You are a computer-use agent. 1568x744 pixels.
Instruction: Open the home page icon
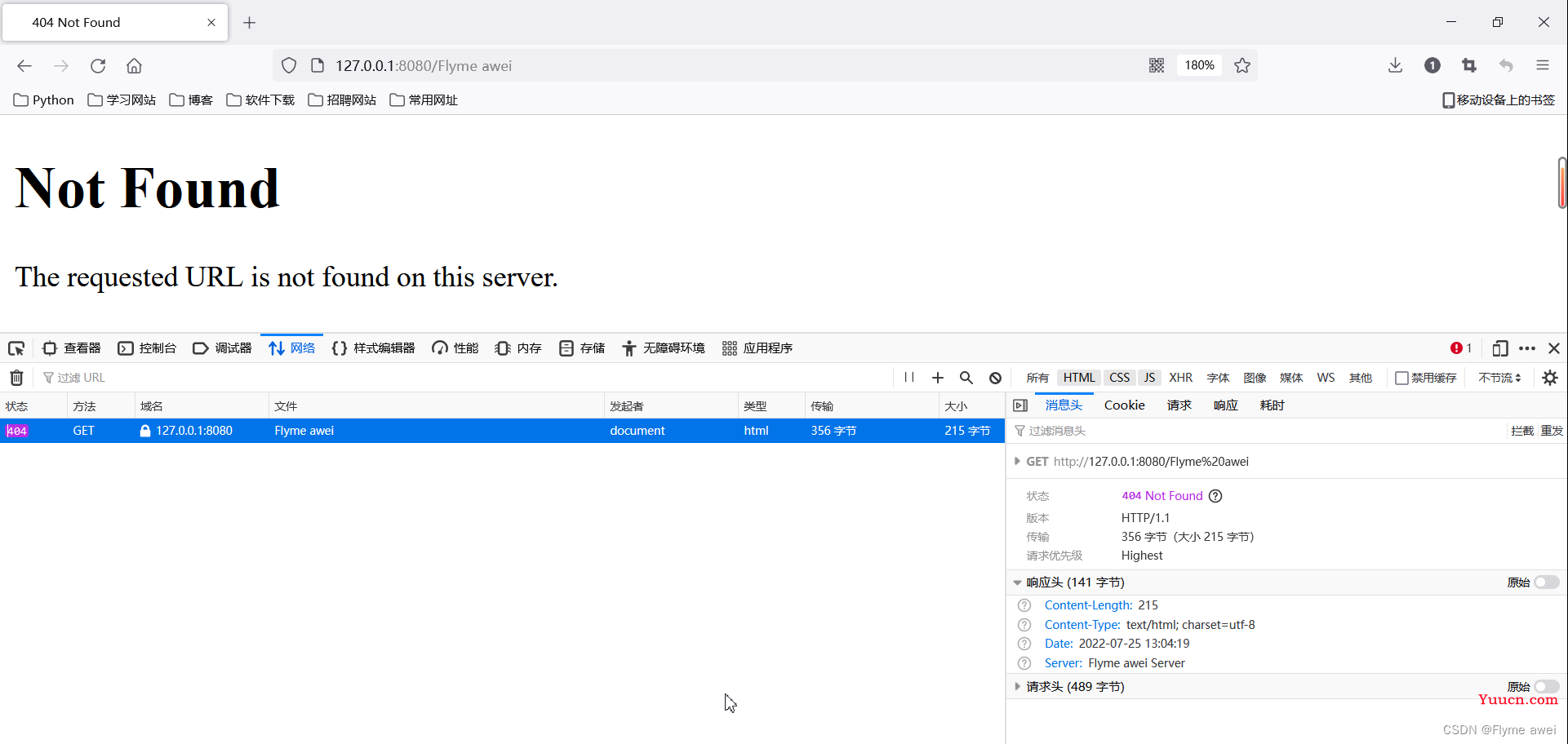134,66
